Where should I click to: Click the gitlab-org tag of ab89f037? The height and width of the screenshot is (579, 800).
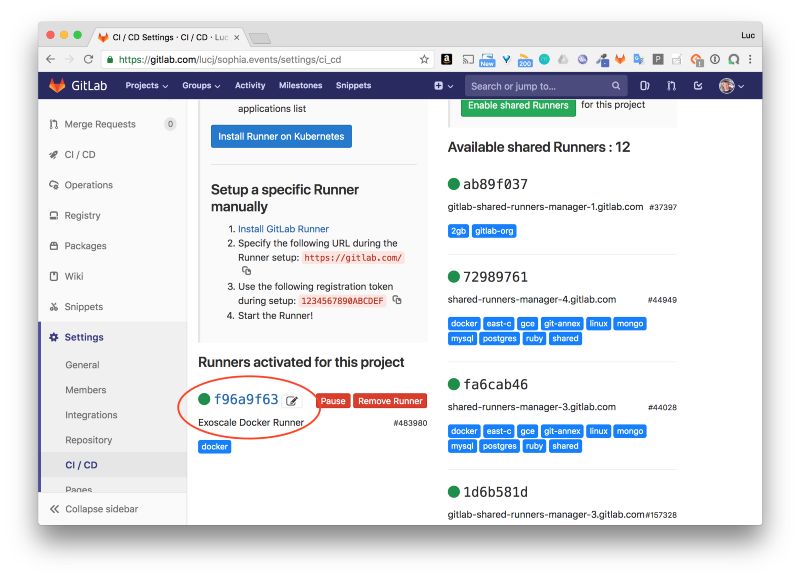[494, 231]
